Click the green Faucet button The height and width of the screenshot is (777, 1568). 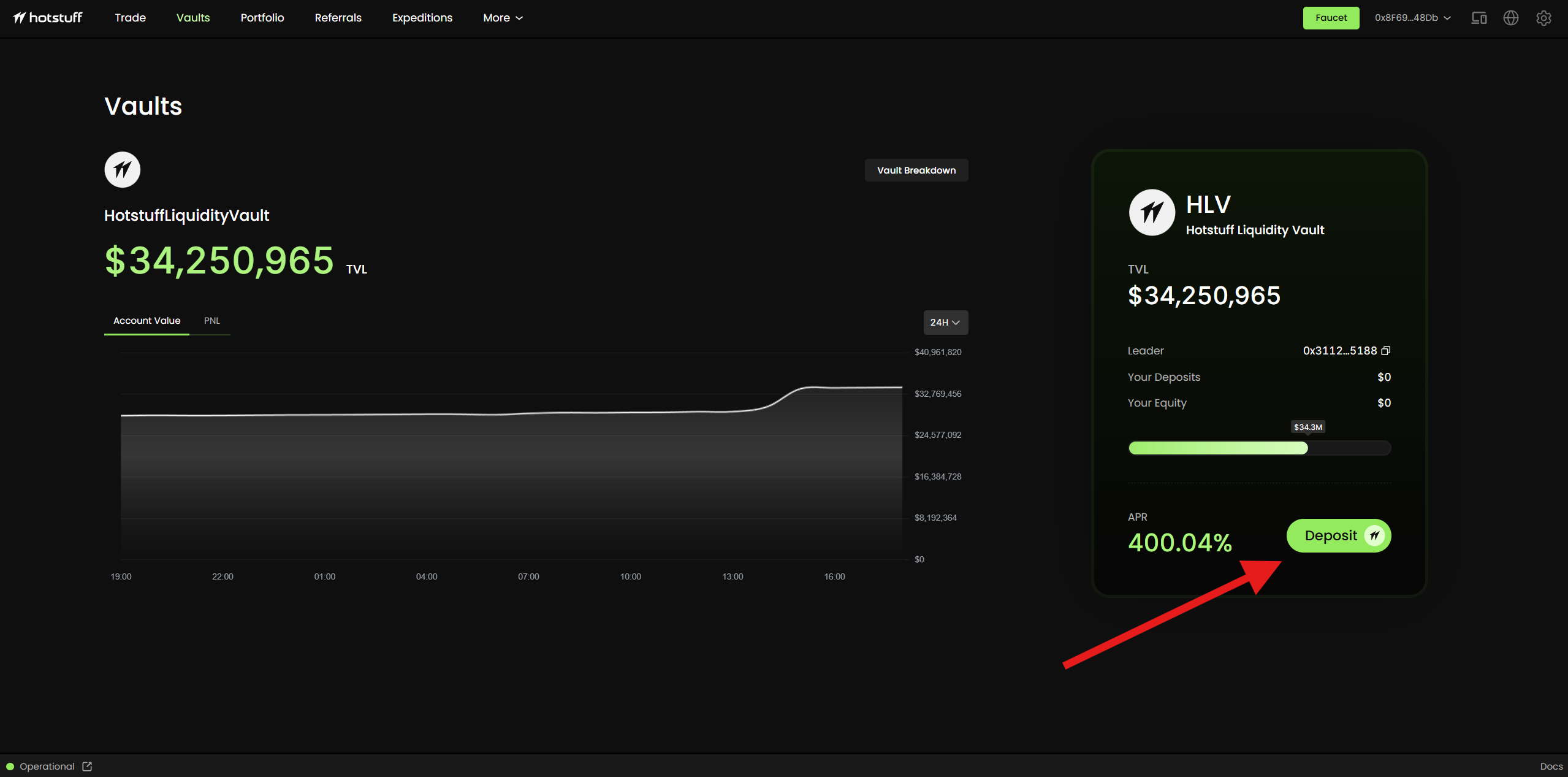(x=1331, y=18)
